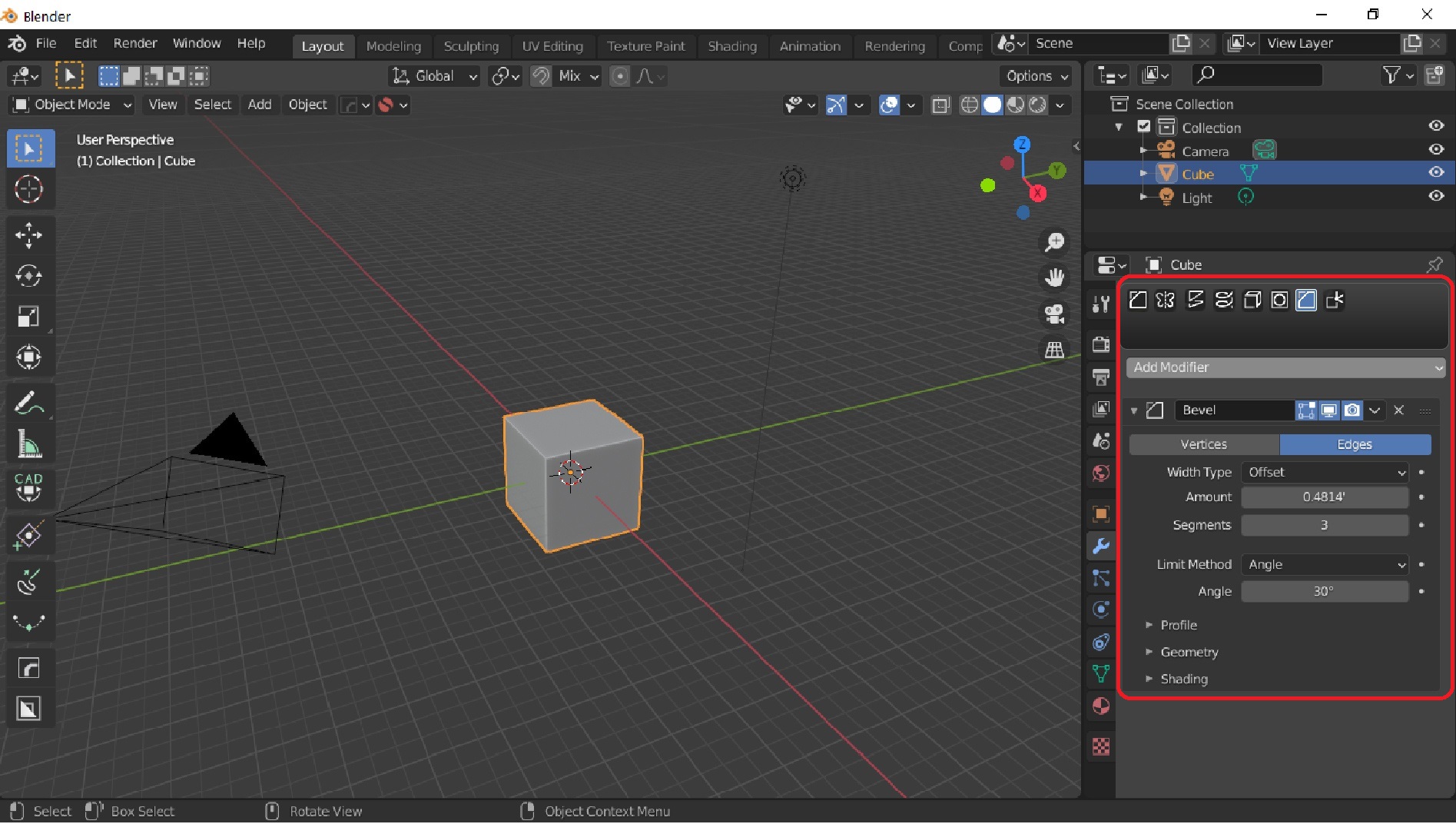Click the pan hand viewport icon
This screenshot has width=1456, height=824.
pos(1054,277)
